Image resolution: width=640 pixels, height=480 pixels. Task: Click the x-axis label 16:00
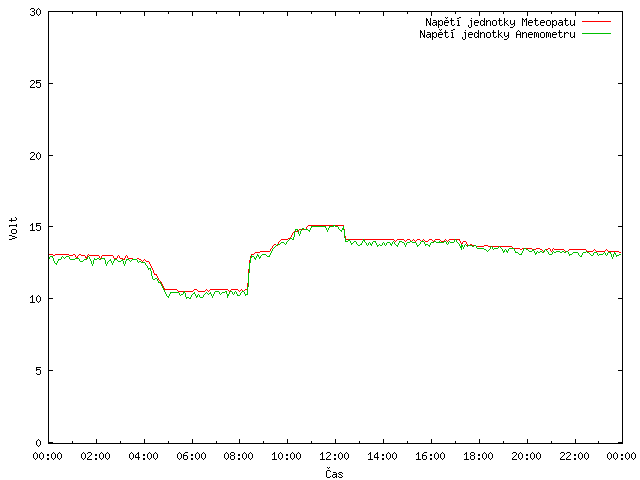430,456
